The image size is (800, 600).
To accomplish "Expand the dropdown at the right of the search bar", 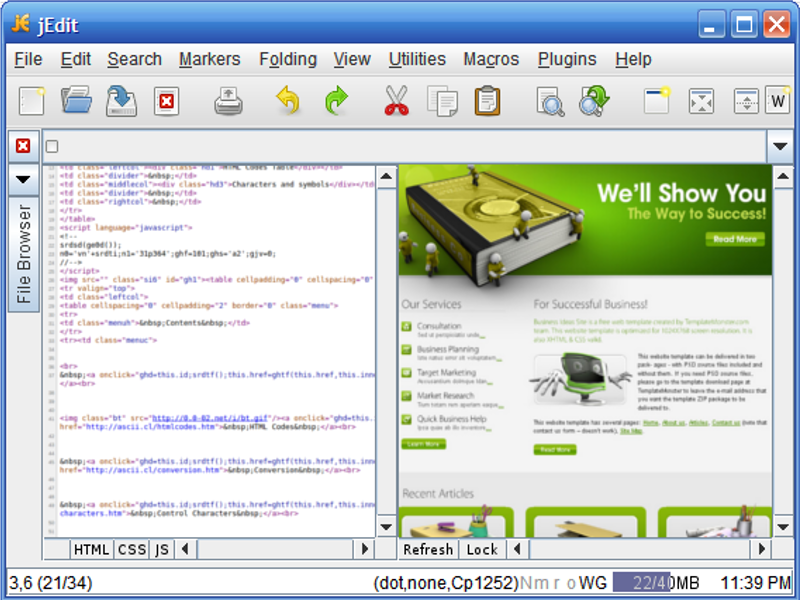I will [x=780, y=146].
